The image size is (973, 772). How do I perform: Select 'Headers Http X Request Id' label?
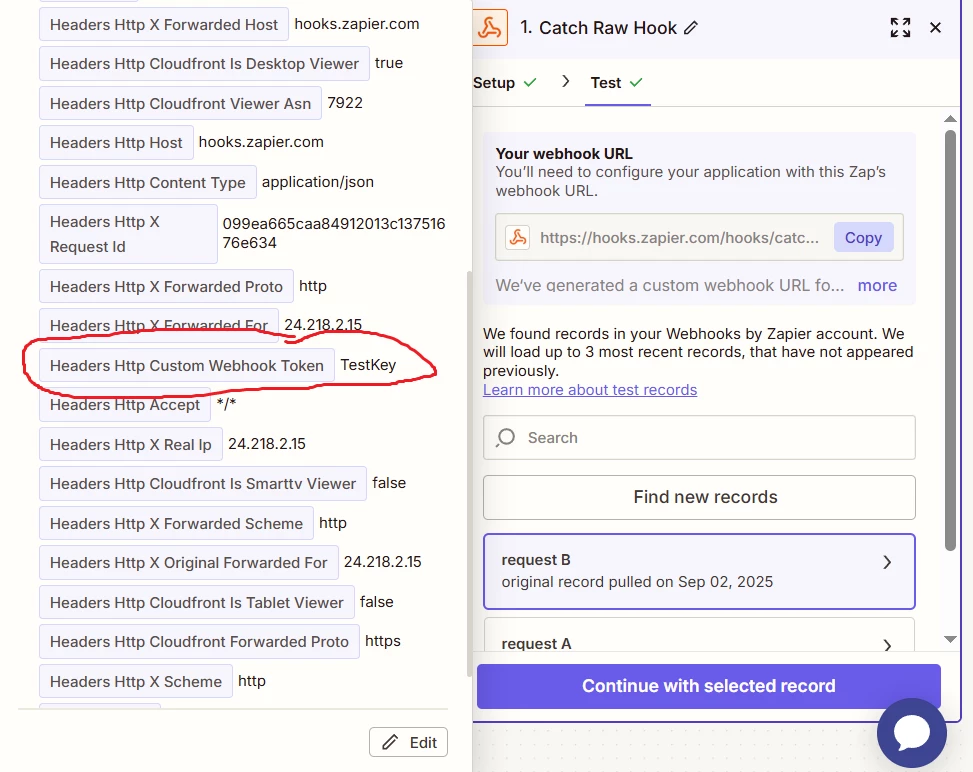point(128,234)
